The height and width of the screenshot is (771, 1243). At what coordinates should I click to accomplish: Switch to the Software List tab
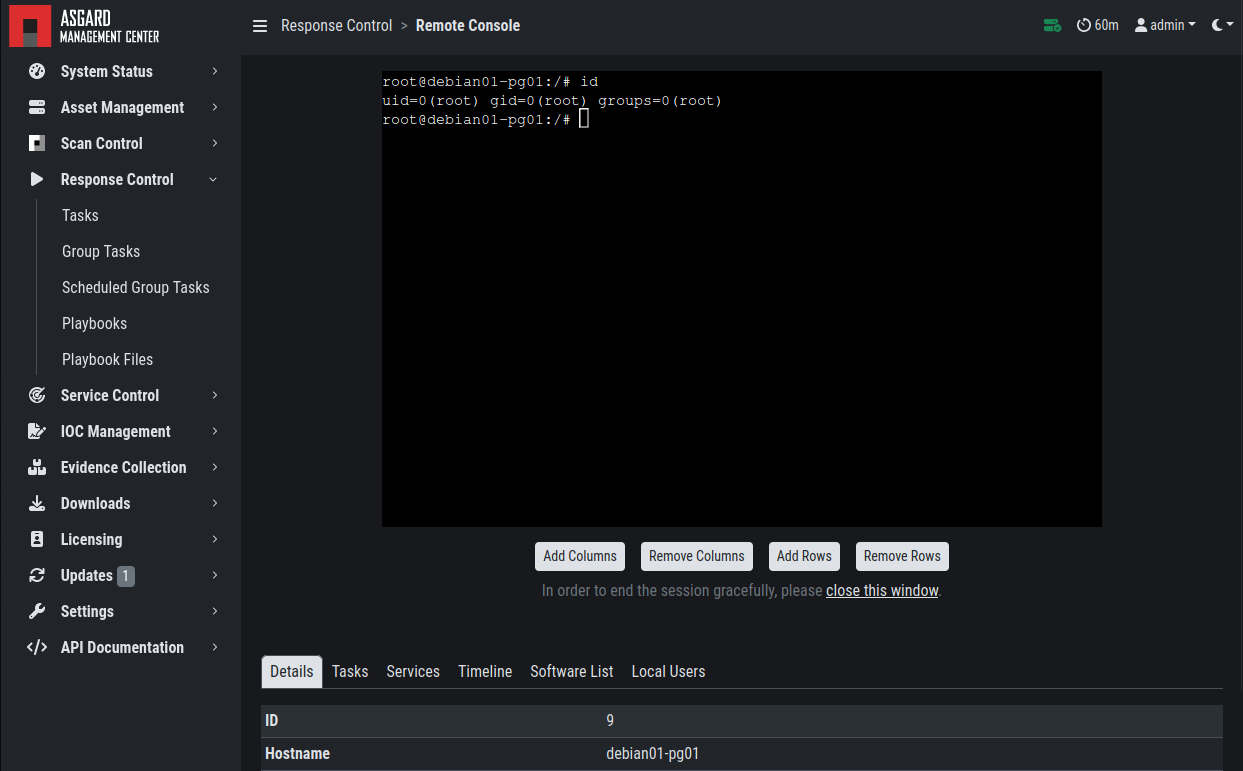tap(572, 672)
